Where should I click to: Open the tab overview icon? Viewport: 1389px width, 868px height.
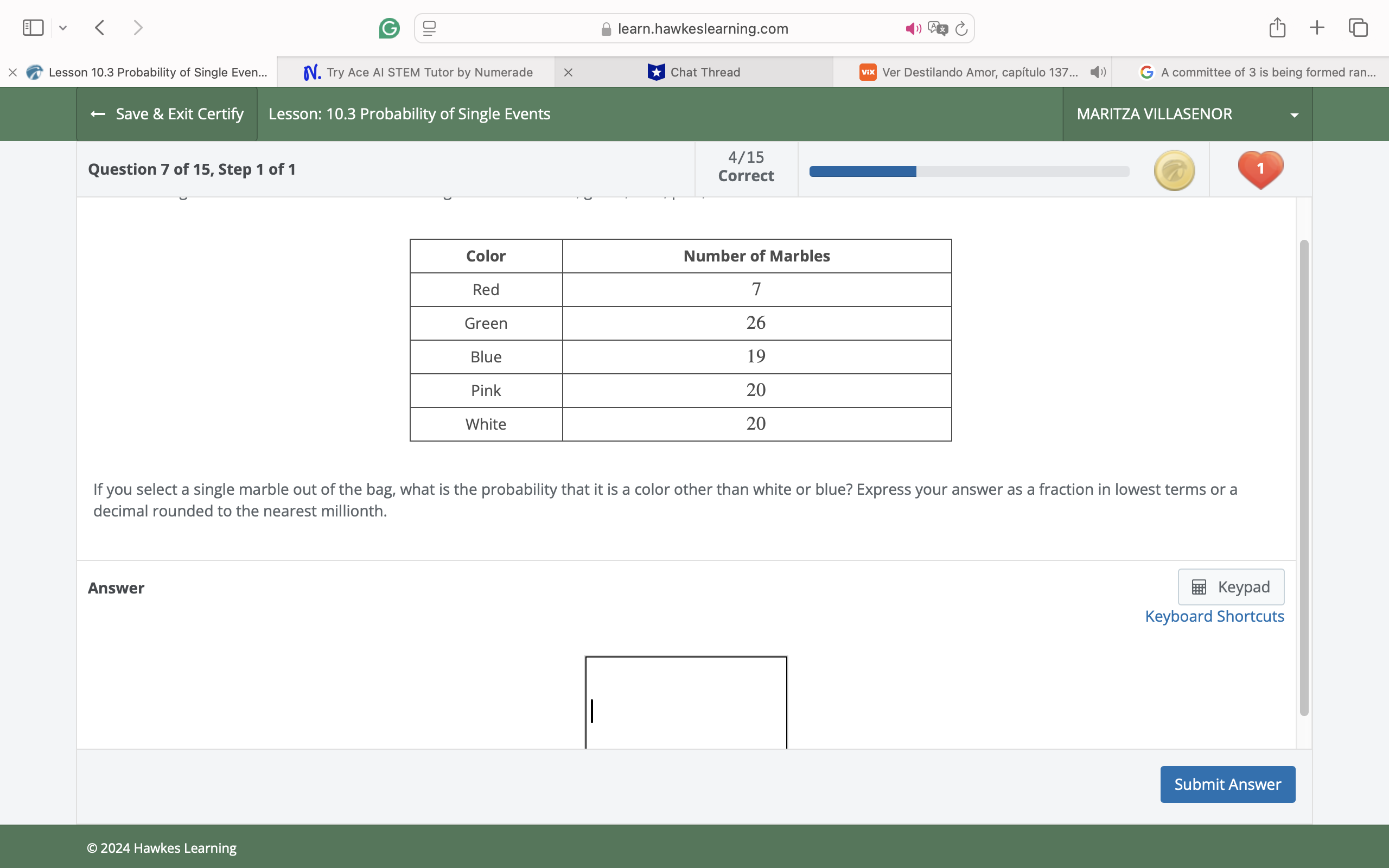click(x=1358, y=27)
